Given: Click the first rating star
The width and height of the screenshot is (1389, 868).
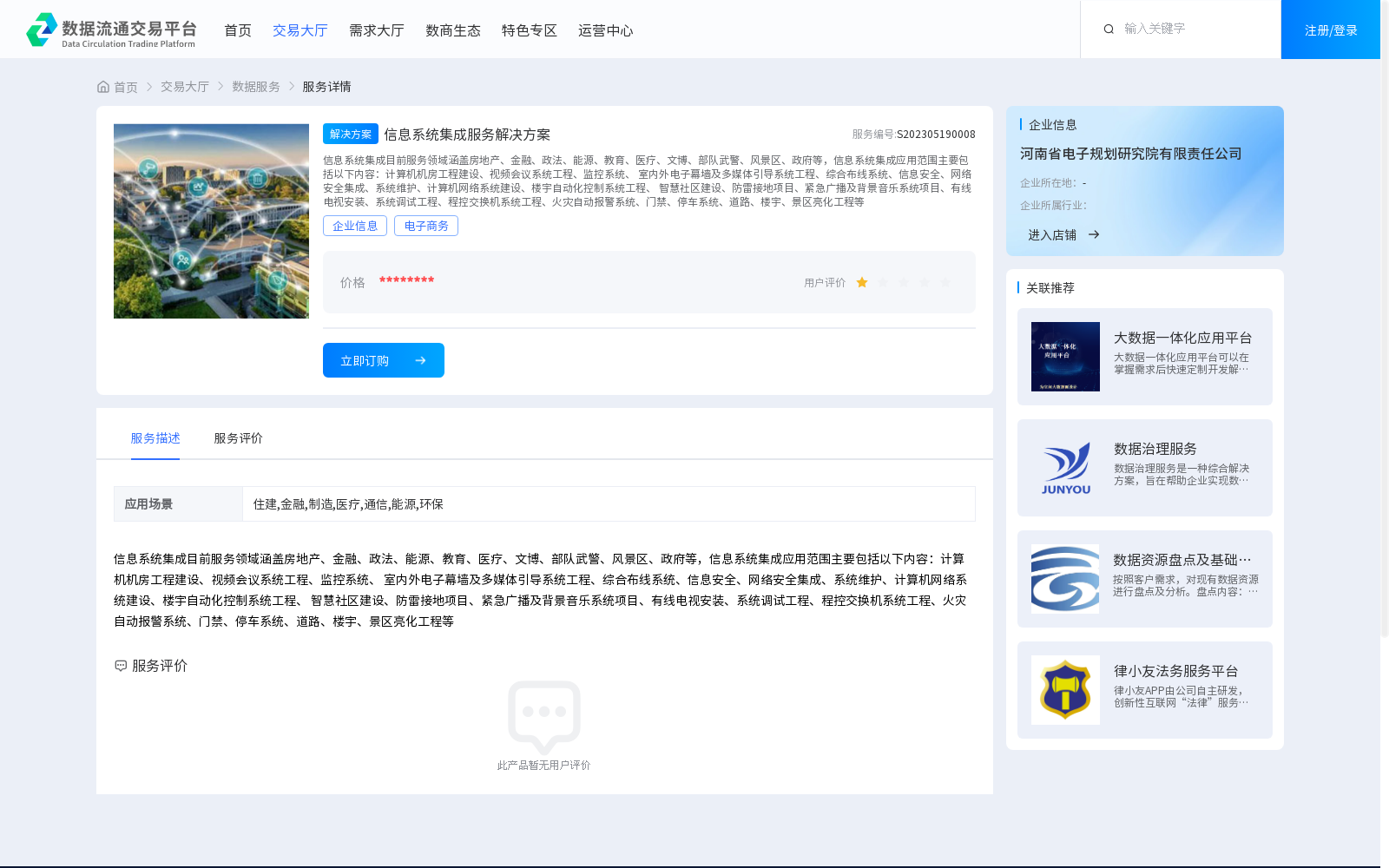Looking at the screenshot, I should pos(862,282).
